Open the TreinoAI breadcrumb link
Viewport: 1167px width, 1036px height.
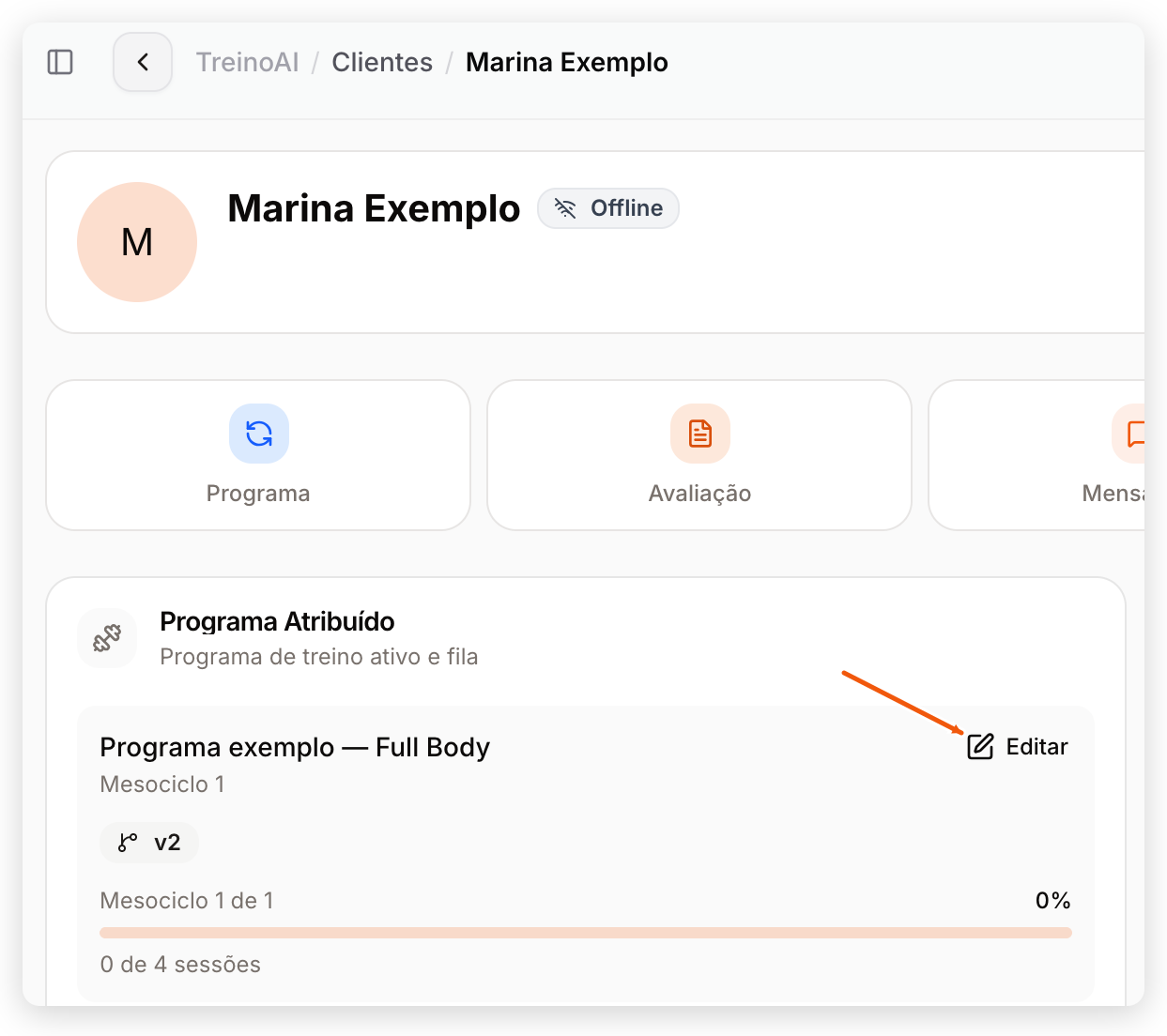point(247,62)
